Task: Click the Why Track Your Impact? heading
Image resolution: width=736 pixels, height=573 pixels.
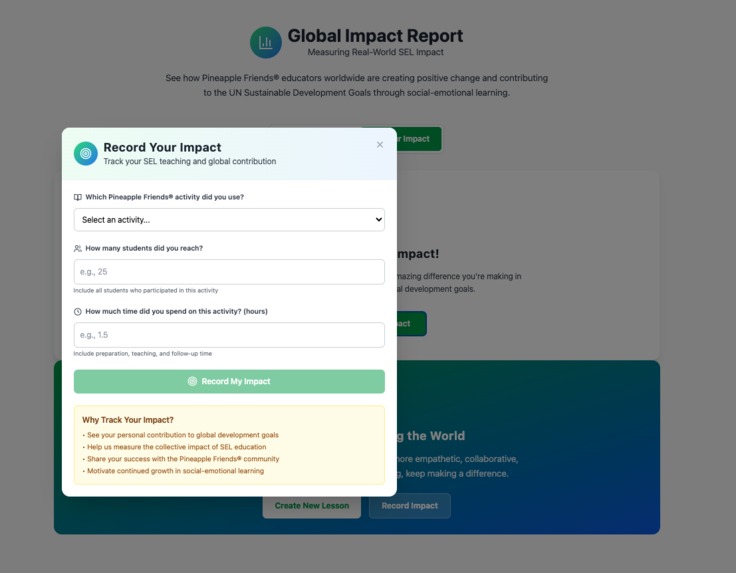Action: pos(128,420)
